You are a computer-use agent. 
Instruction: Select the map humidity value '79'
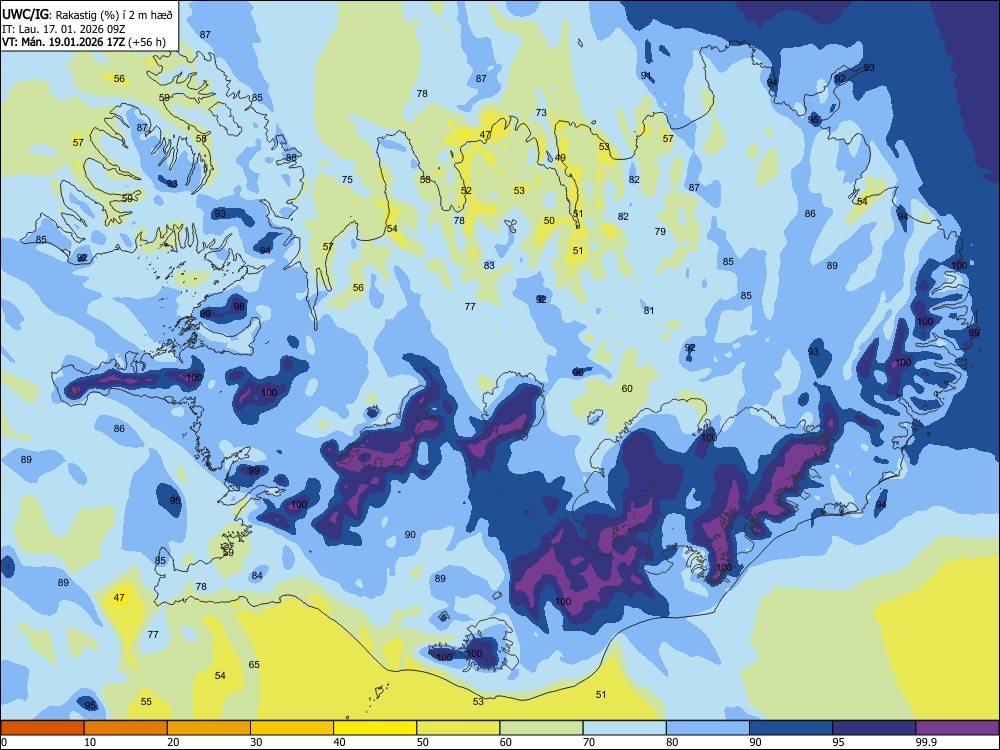point(660,232)
